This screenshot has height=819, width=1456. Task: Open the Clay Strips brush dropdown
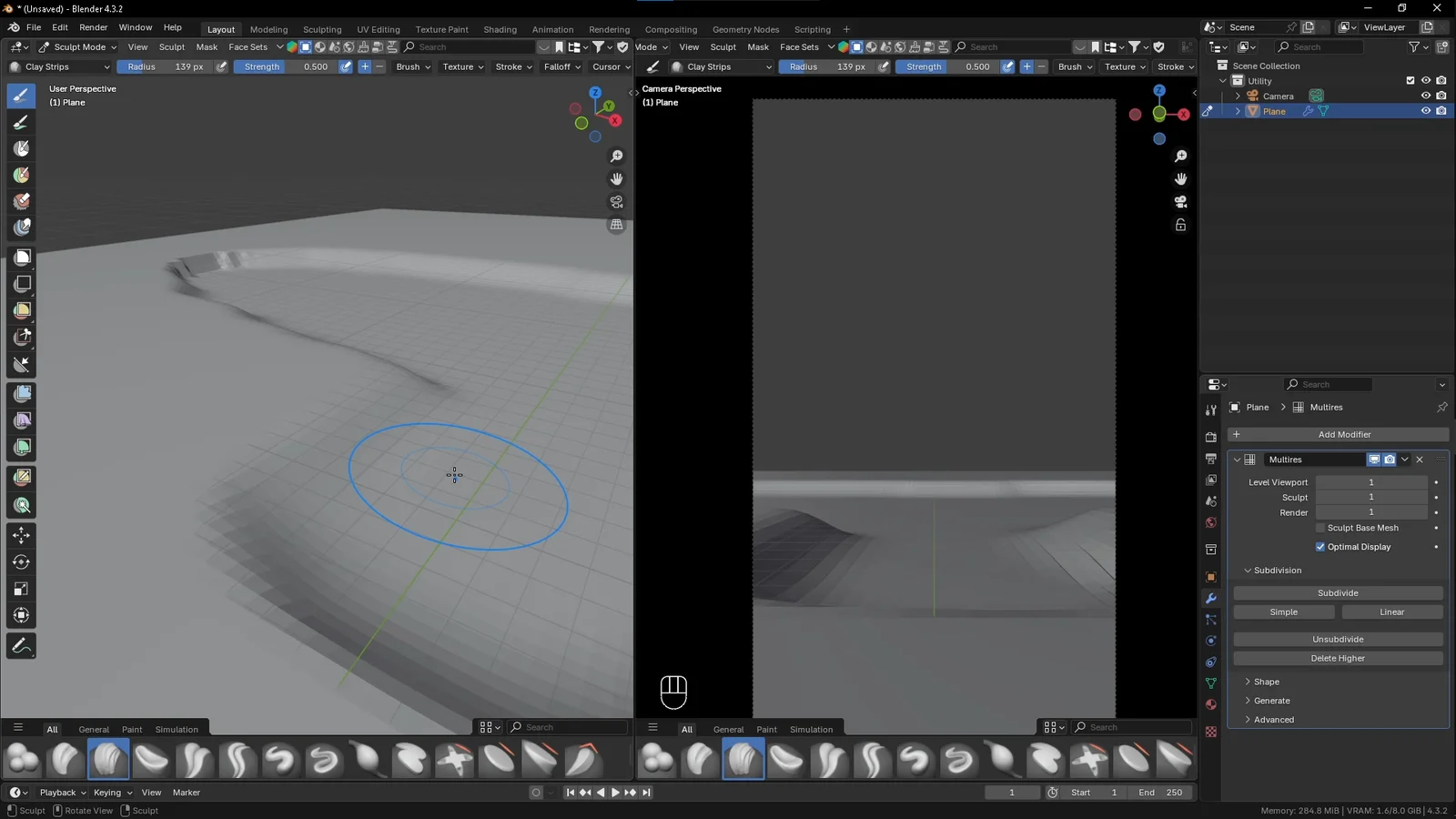[x=61, y=66]
